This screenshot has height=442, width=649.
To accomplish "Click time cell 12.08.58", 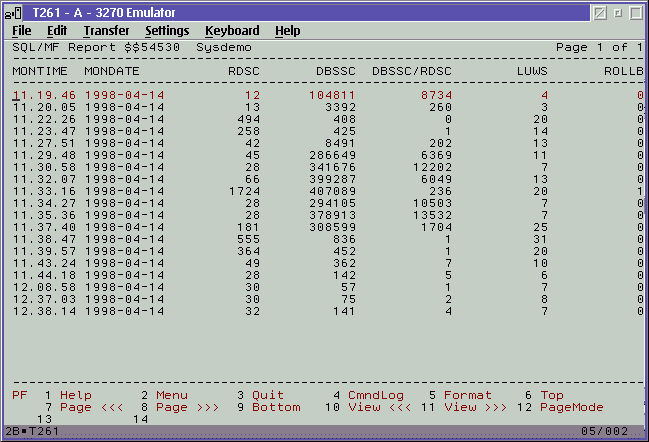I will (44, 287).
